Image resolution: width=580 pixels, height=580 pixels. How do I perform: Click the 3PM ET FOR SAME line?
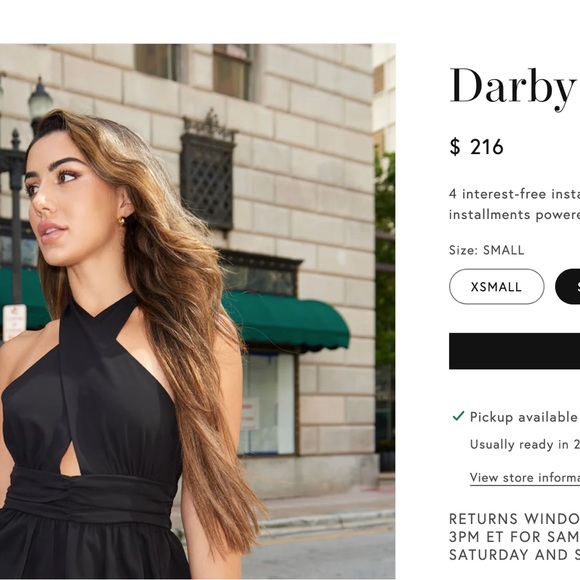coord(515,537)
